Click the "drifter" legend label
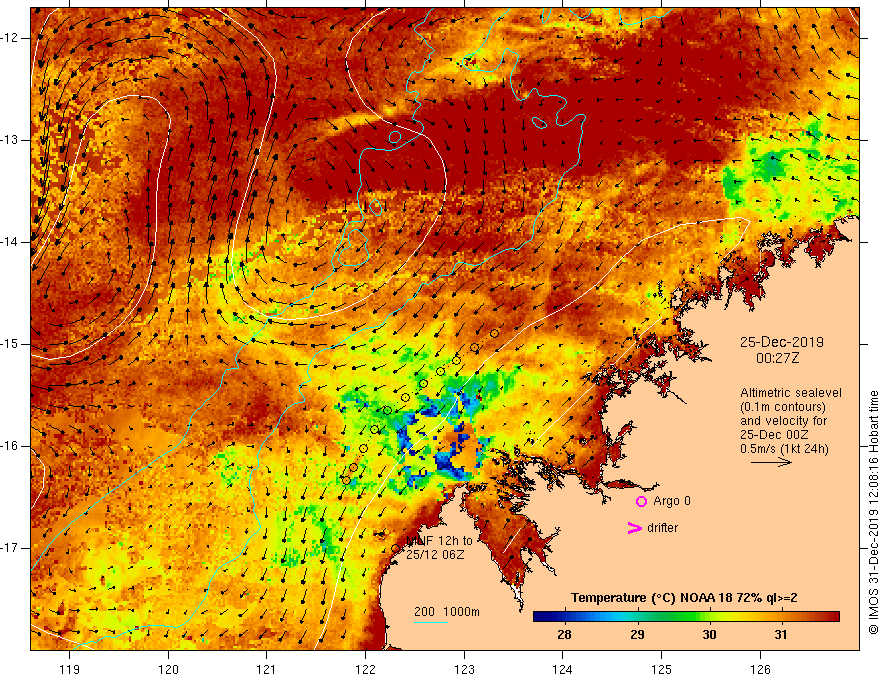Viewport: 880px width, 680px height. (662, 528)
